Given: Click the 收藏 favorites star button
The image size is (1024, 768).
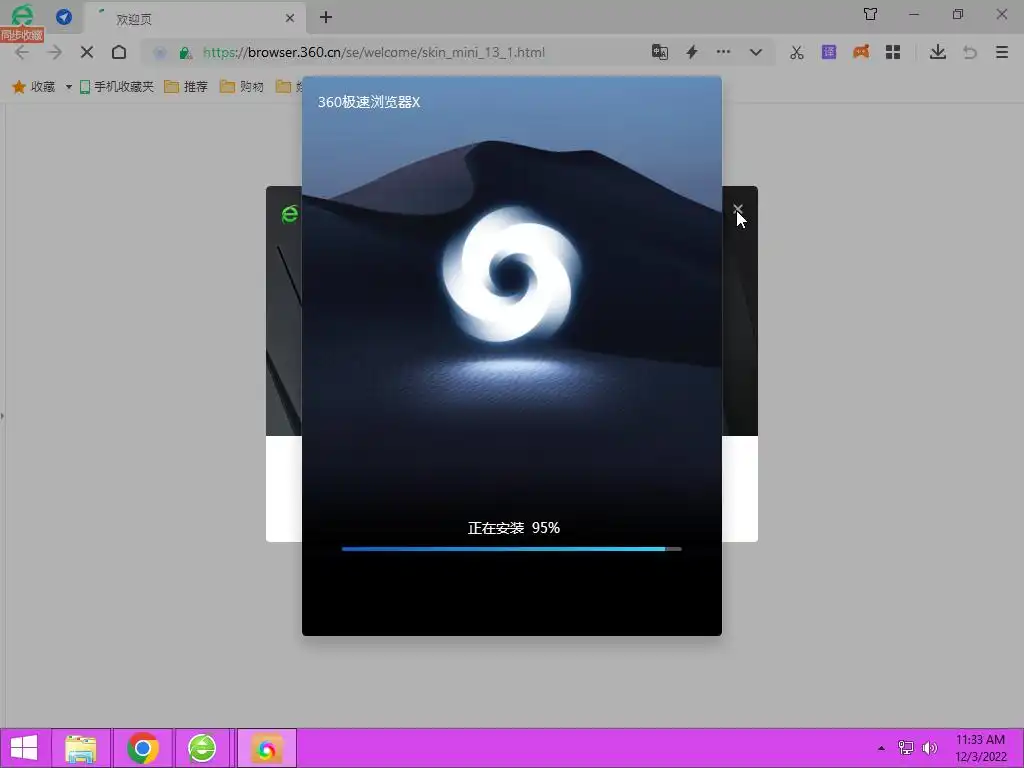Looking at the screenshot, I should pyautogui.click(x=34, y=86).
